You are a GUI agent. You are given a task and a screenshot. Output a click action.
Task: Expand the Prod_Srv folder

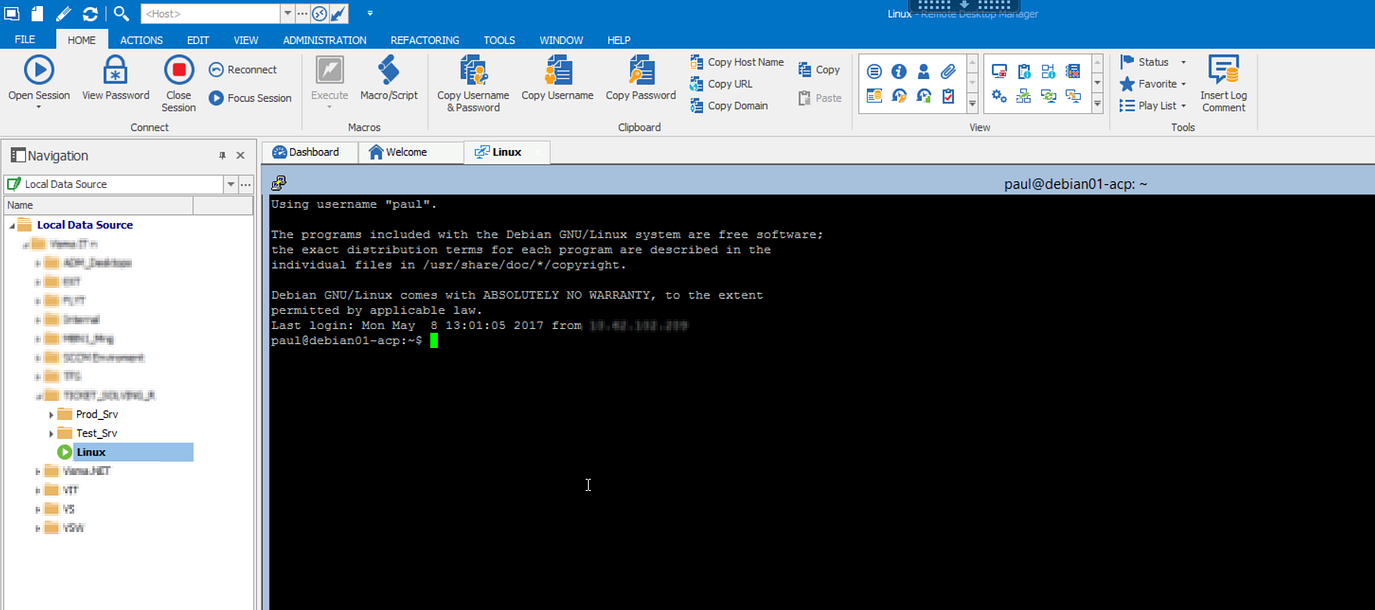tap(51, 414)
